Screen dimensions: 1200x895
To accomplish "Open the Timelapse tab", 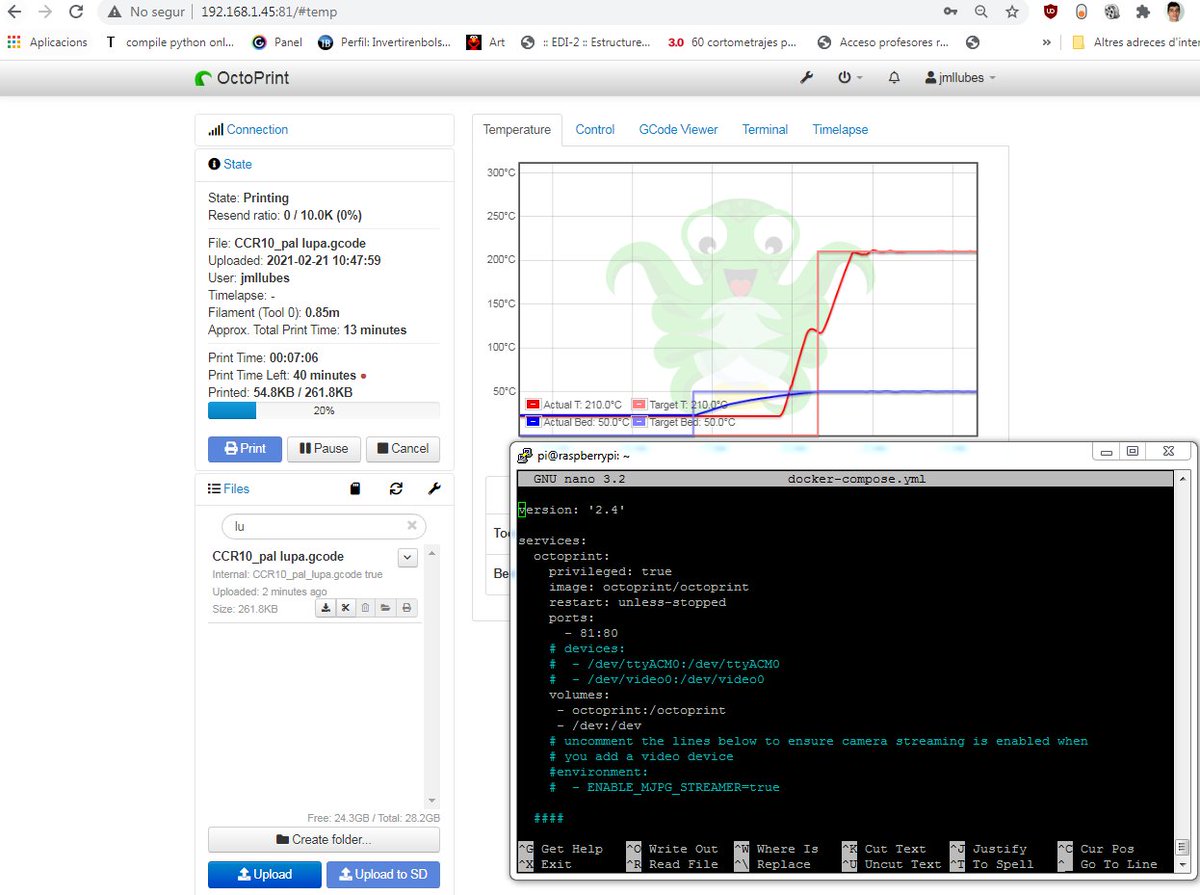I will [x=840, y=130].
